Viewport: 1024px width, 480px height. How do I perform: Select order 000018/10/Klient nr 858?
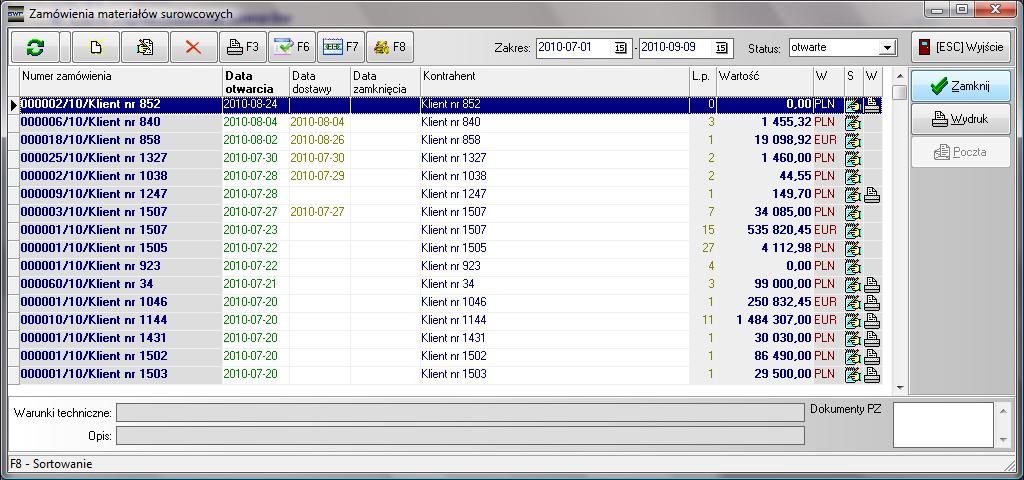pyautogui.click(x=121, y=140)
